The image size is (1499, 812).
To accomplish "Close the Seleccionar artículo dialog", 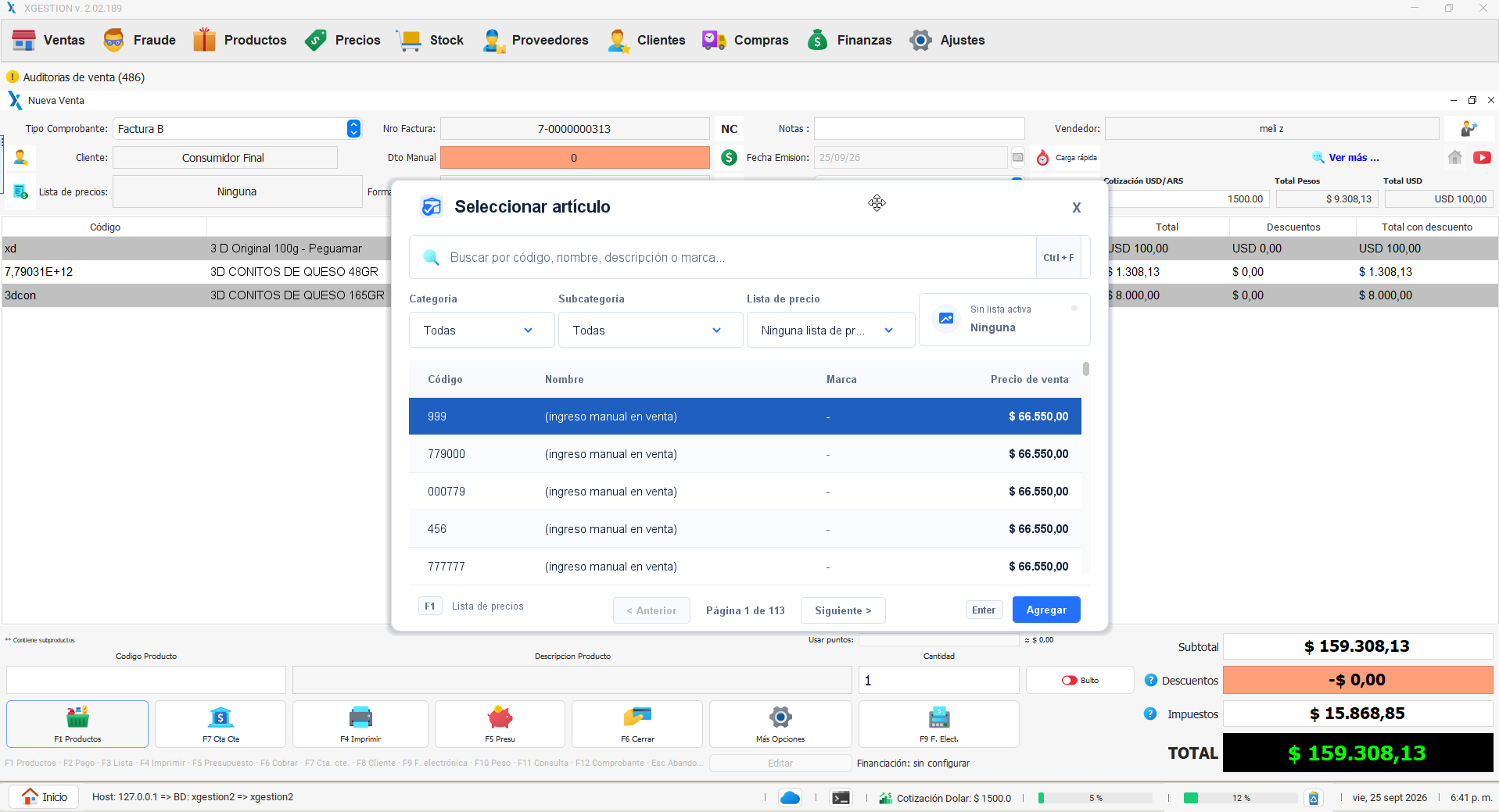I will 1077,207.
